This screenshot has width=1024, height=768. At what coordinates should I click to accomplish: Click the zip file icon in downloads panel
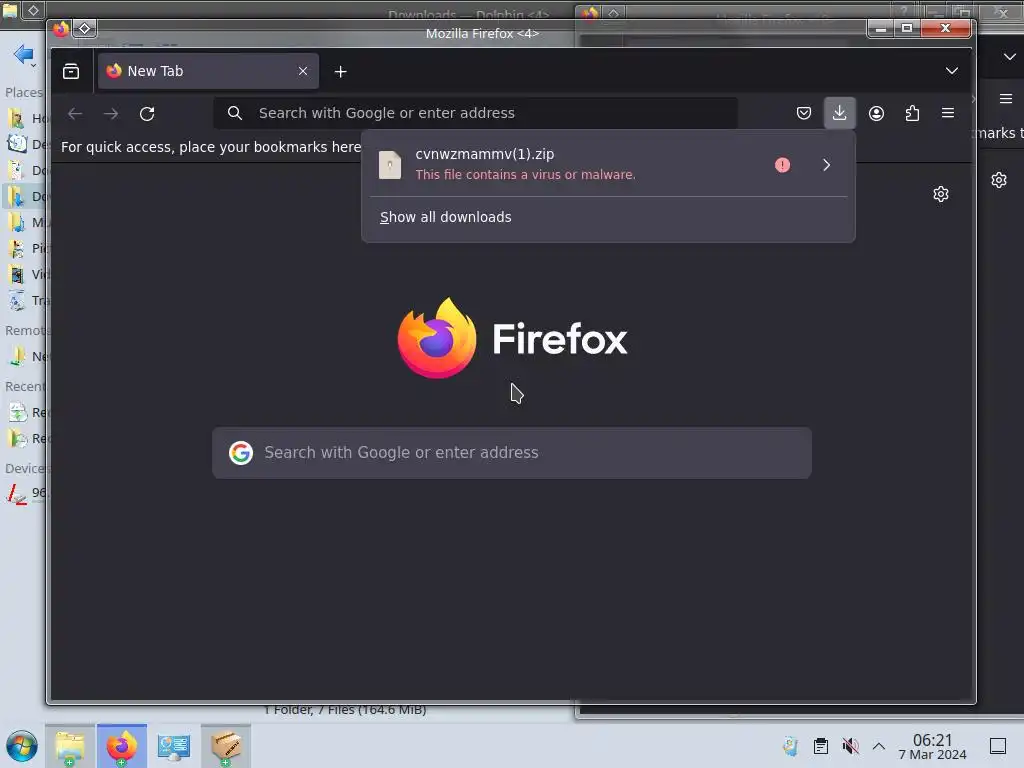390,165
